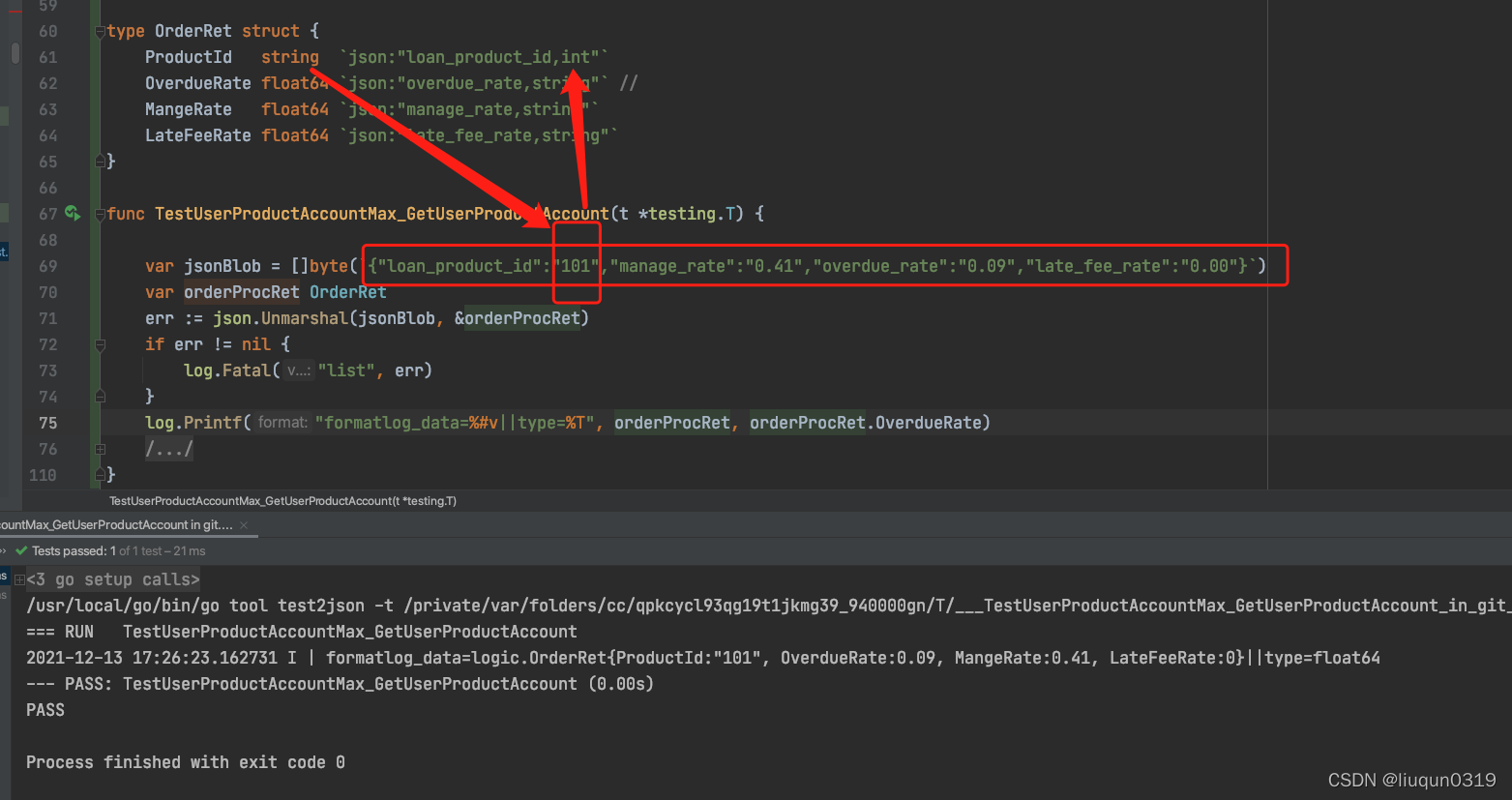
Task: Click the TestUserProductAccountMax function name on line 67
Action: [382, 214]
